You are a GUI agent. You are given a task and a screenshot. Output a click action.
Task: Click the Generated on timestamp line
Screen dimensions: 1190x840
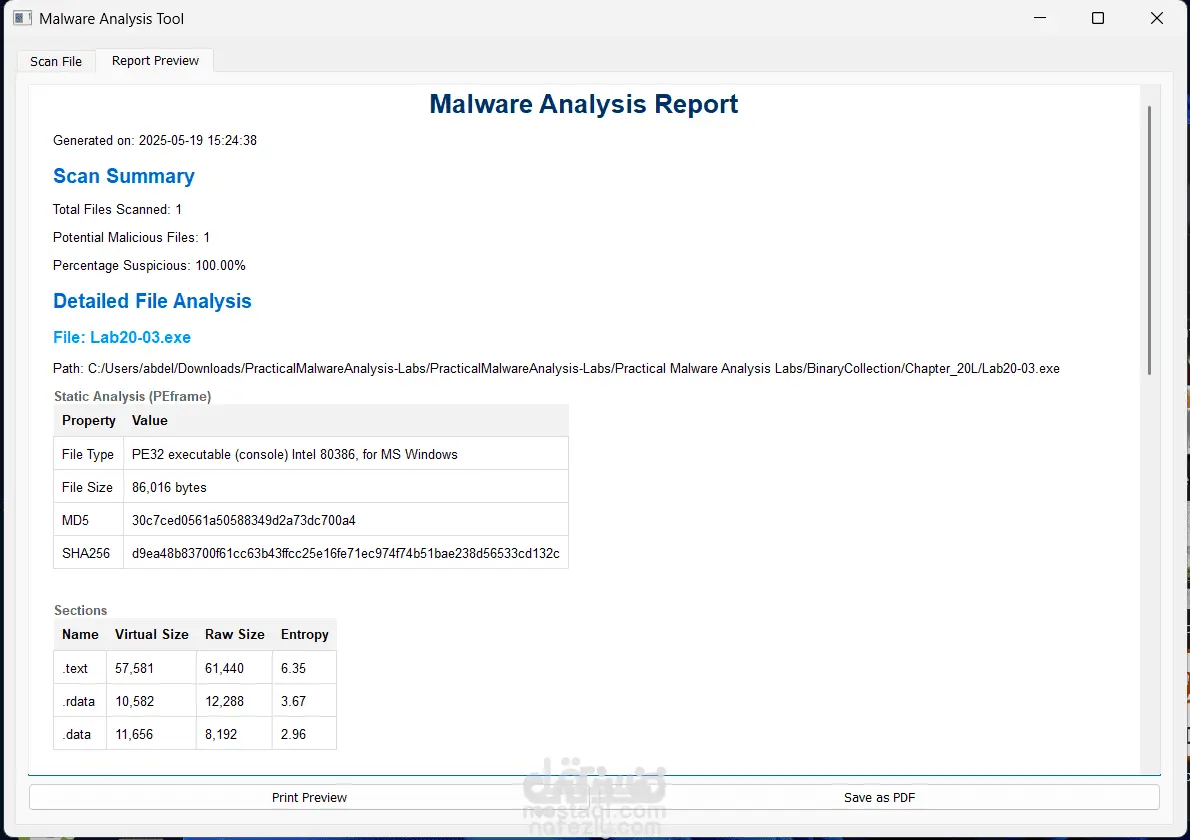pyautogui.click(x=155, y=140)
